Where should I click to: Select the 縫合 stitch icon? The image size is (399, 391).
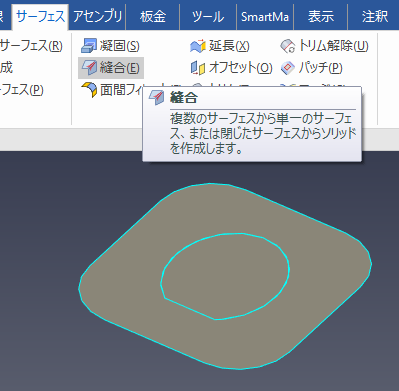[x=89, y=68]
